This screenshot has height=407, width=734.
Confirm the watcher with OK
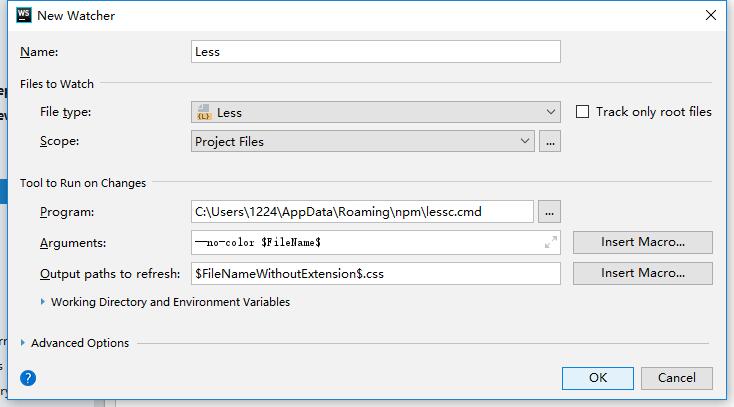pos(598,378)
